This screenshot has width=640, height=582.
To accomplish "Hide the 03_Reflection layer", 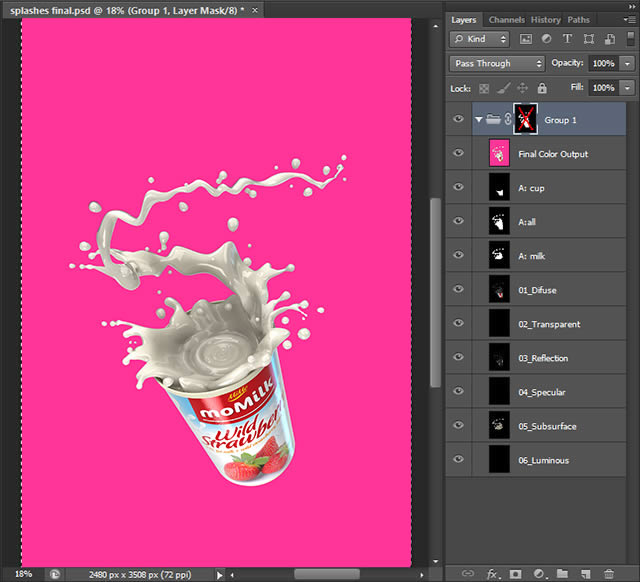I will coord(458,357).
